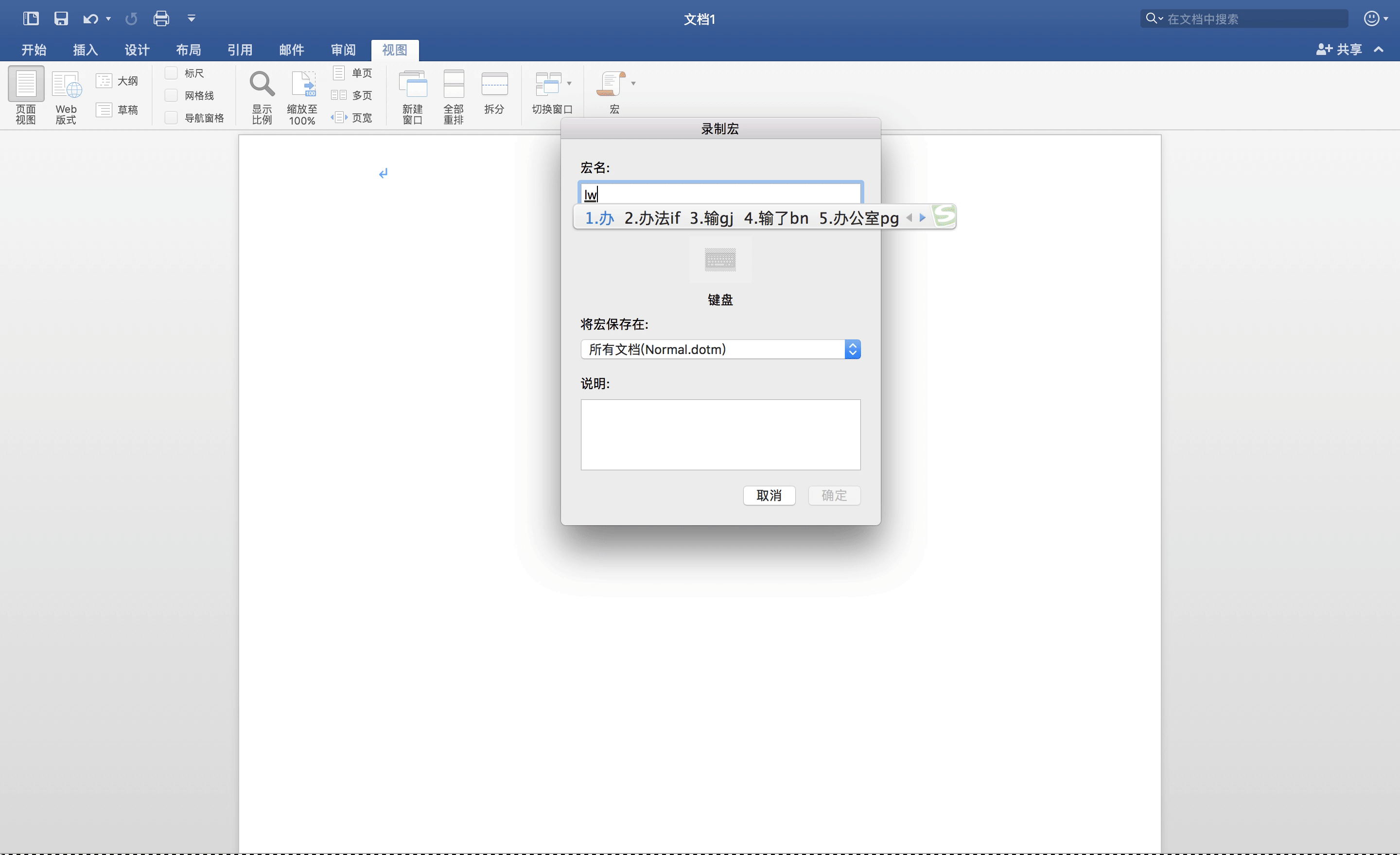Viewport: 1400px width, 855px height.
Task: Click the Print icon
Action: point(161,19)
